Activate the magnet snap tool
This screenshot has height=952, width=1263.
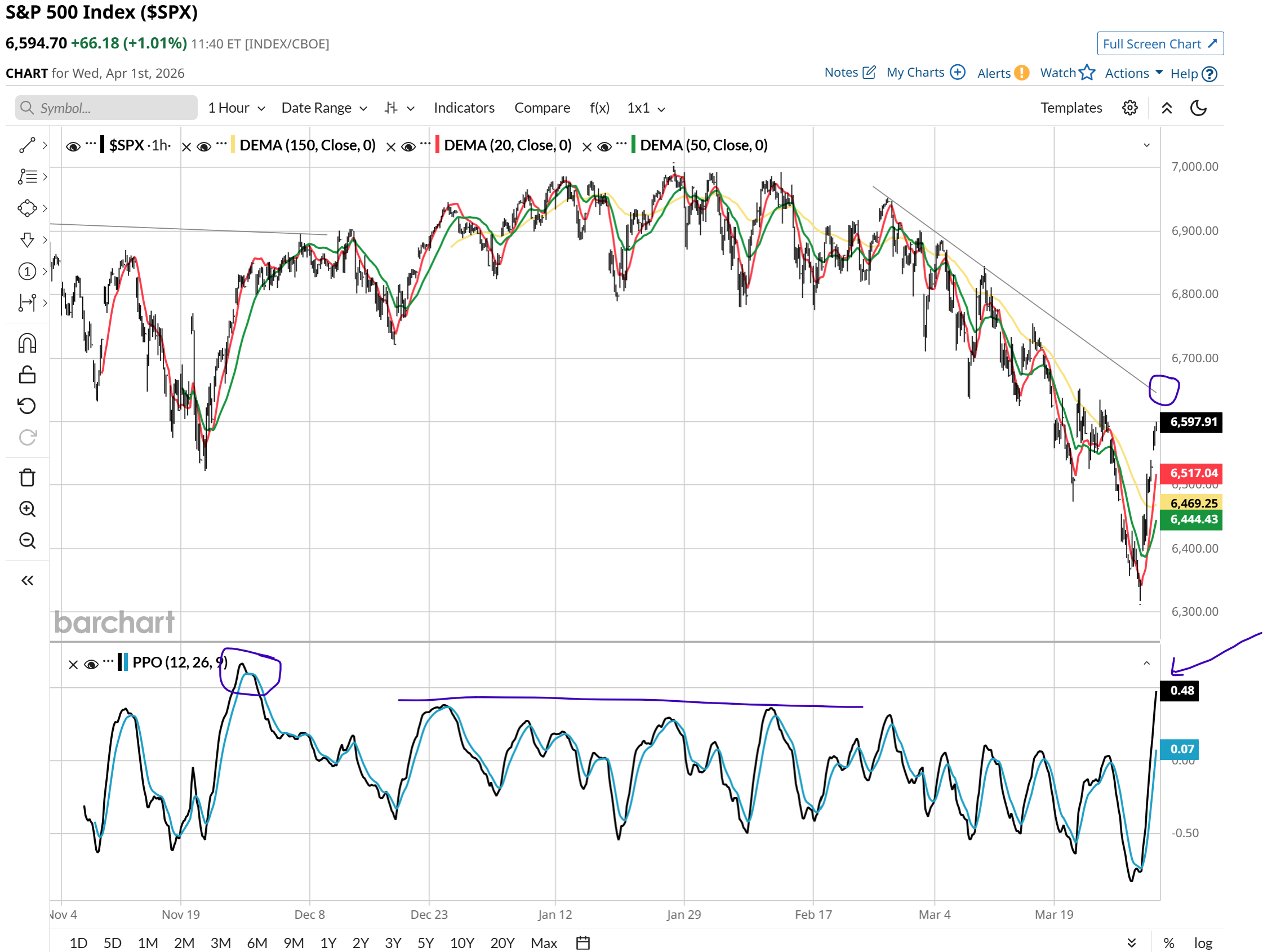(27, 343)
